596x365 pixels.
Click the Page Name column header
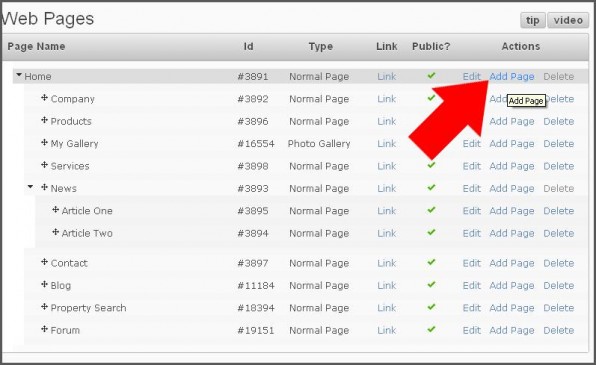click(x=36, y=46)
